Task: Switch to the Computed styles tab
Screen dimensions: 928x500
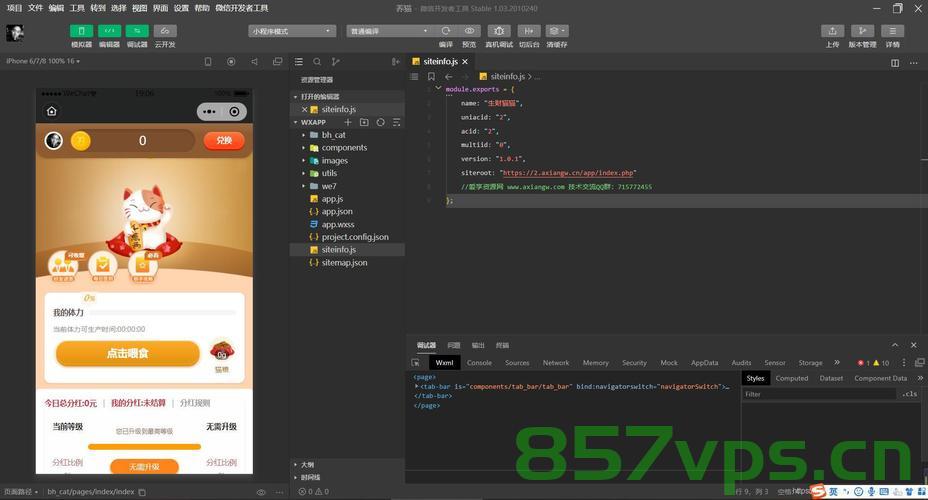Action: tap(791, 378)
